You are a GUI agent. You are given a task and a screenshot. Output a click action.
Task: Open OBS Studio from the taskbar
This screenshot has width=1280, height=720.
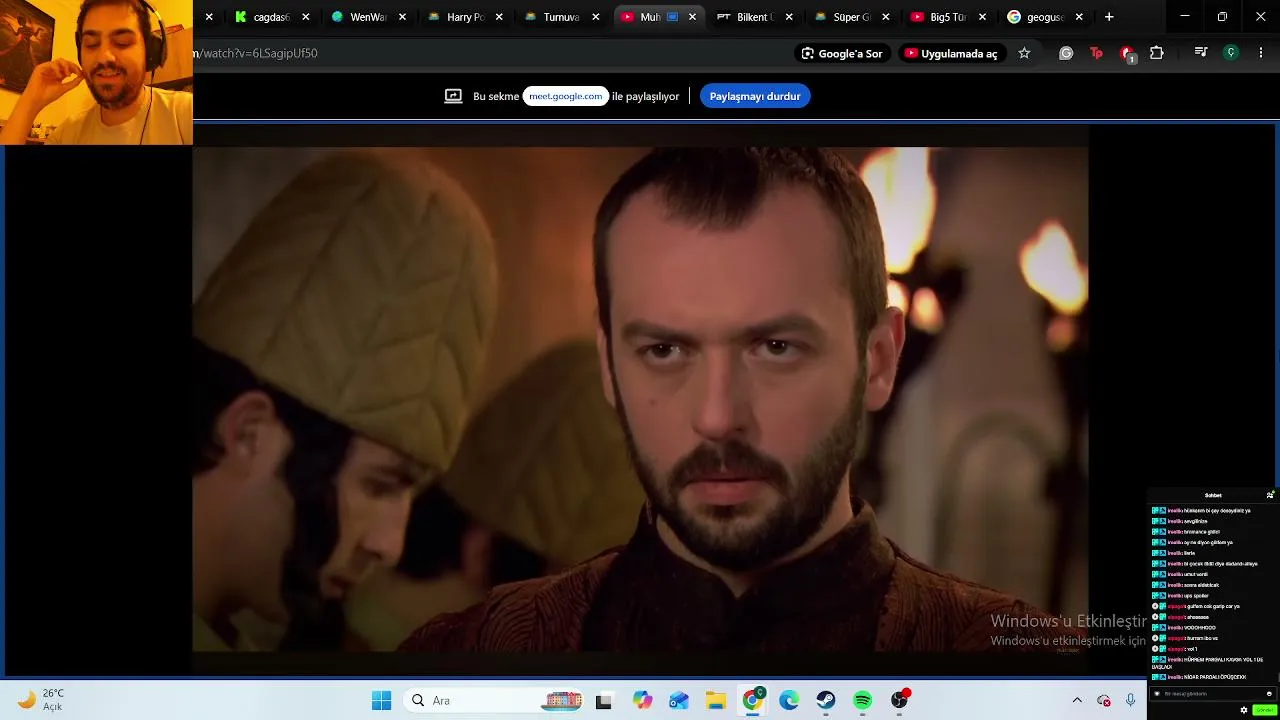(900, 700)
